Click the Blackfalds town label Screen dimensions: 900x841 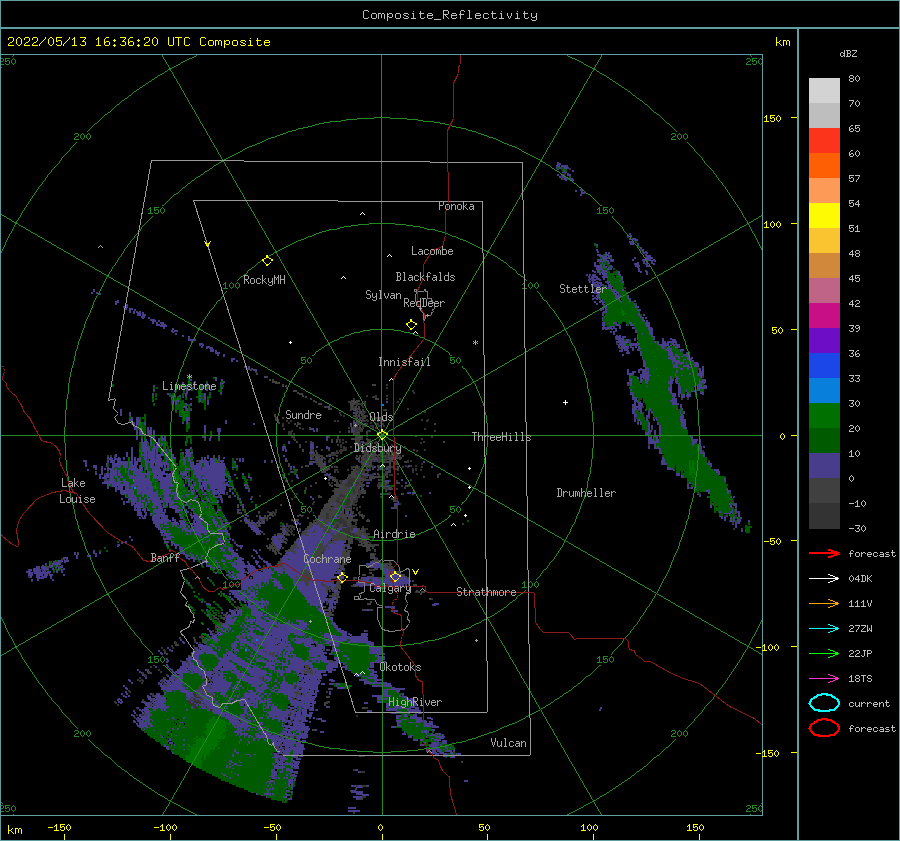point(425,277)
